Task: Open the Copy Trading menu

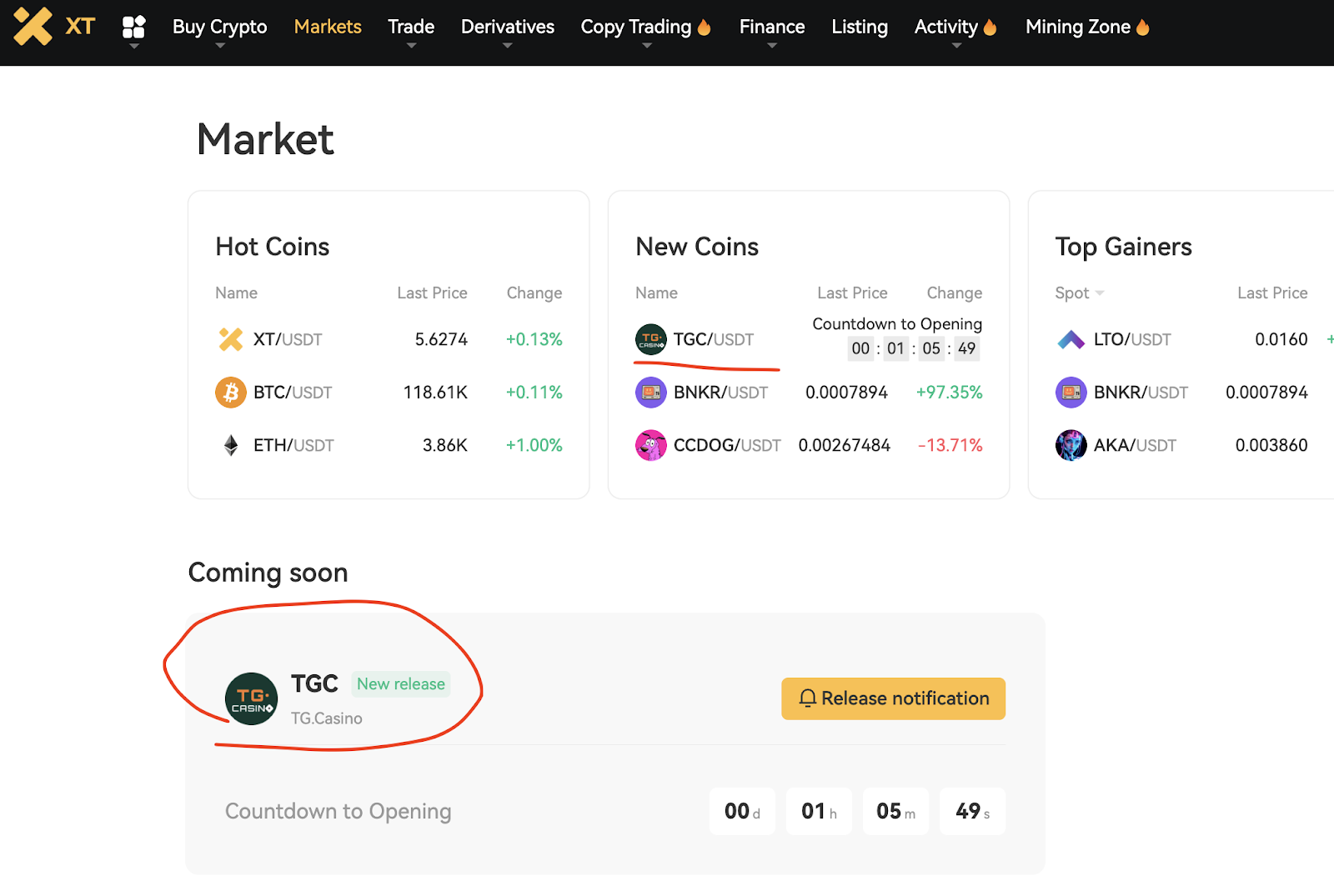Action: pos(636,27)
